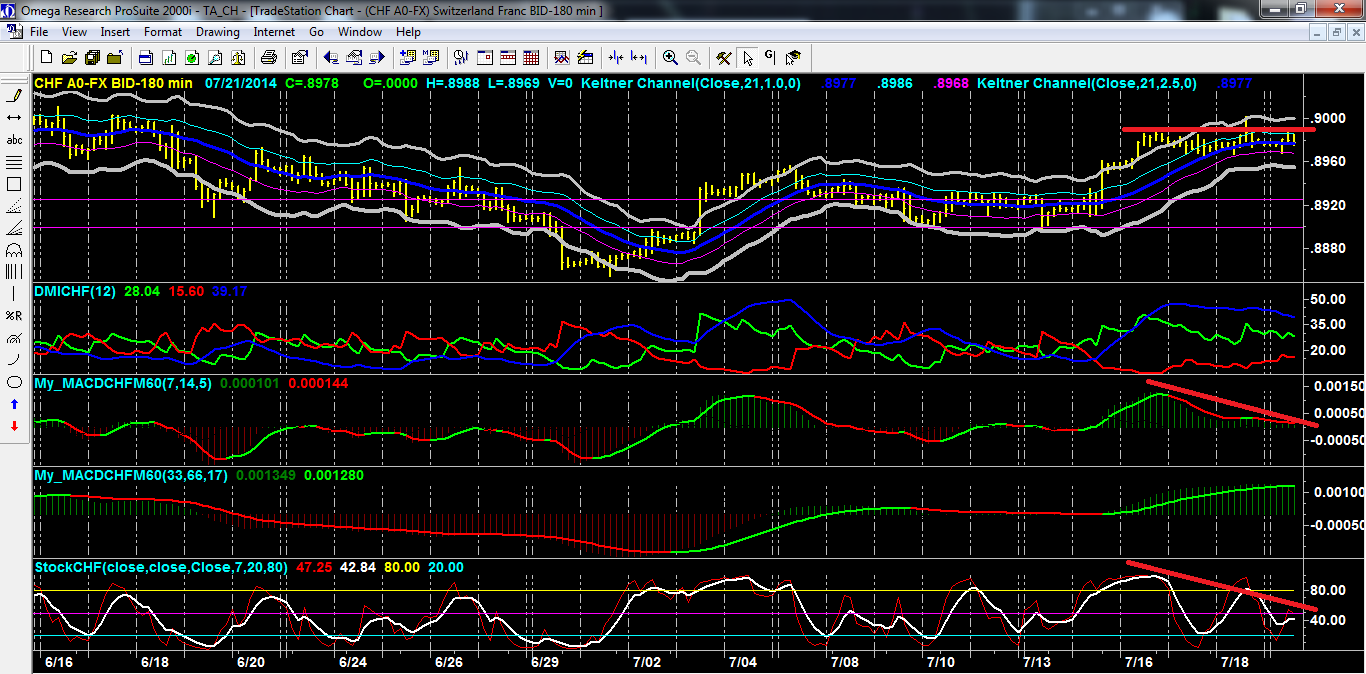This screenshot has height=674, width=1366.
Task: Select the horizontal double-arrow line tool
Action: 14,118
